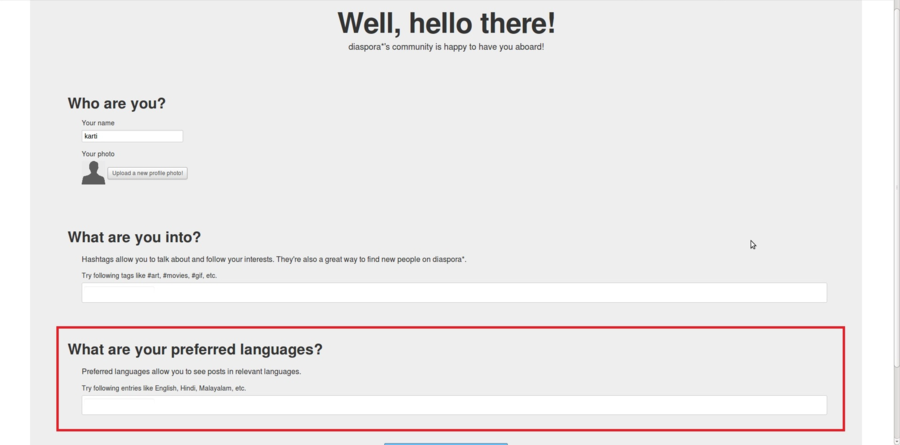This screenshot has width=900, height=445.
Task: Click the blue button at the page bottom
Action: click(446, 442)
